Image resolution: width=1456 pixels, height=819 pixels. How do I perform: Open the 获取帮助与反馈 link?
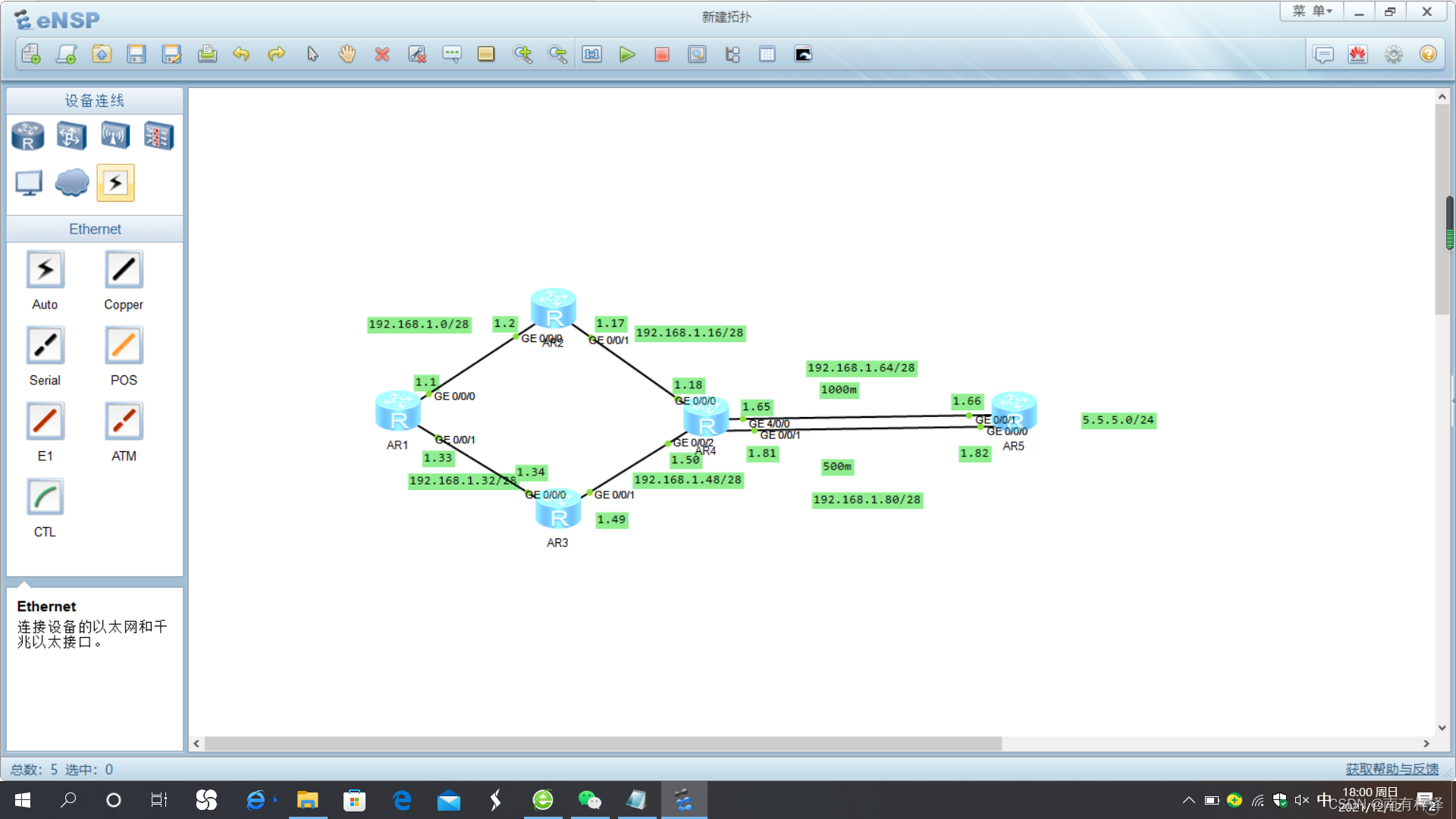[1392, 769]
